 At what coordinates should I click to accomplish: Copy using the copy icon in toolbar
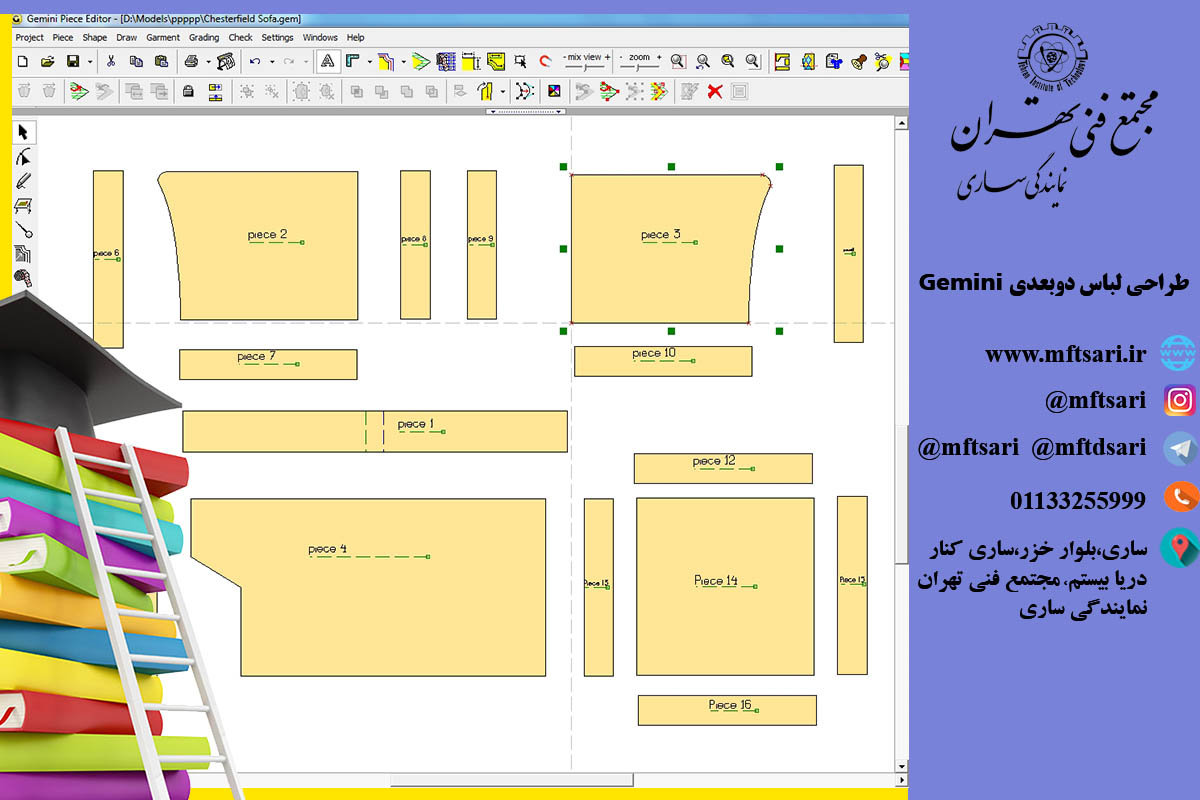click(136, 61)
